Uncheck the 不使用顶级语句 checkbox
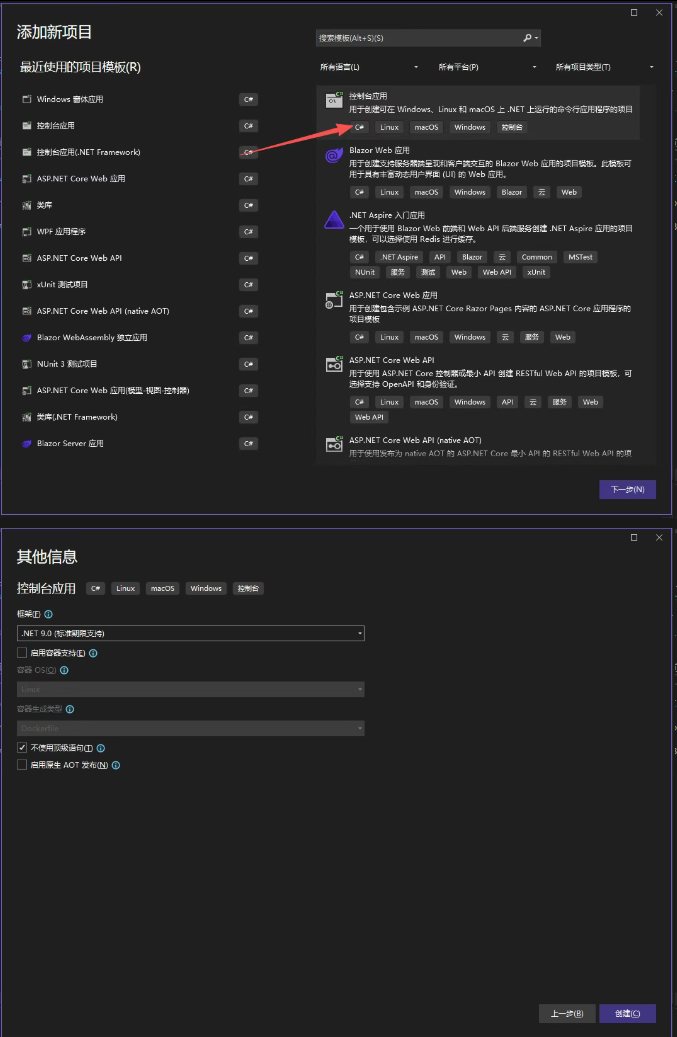677x1037 pixels. coord(22,748)
